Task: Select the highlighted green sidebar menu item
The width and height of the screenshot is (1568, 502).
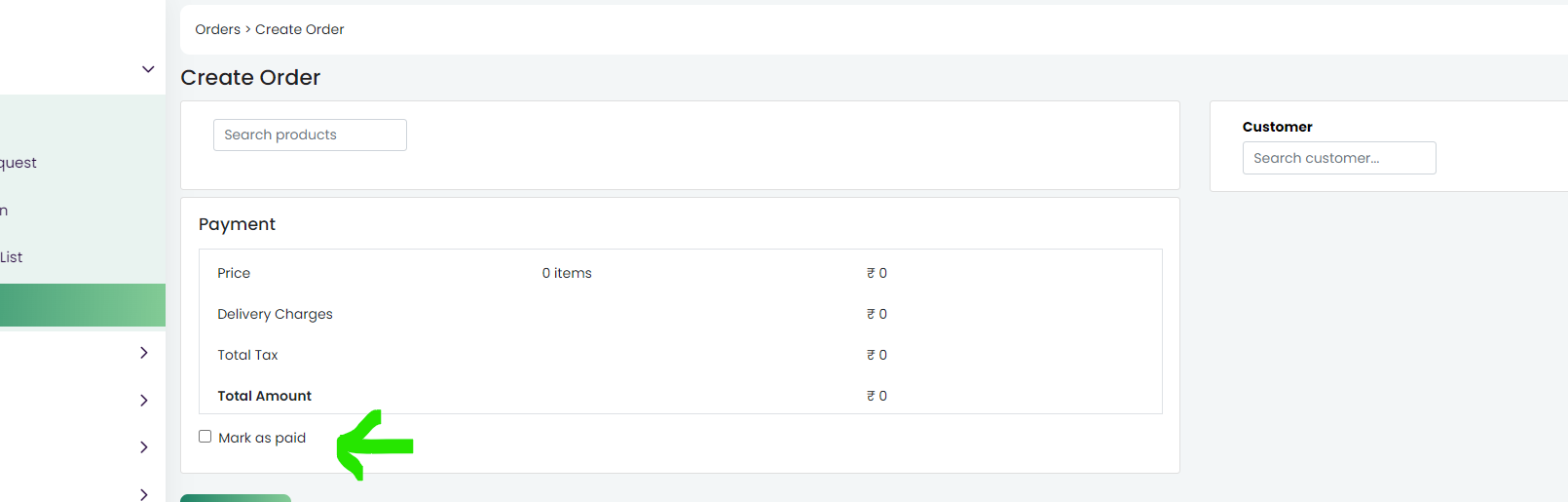Action: (x=83, y=305)
